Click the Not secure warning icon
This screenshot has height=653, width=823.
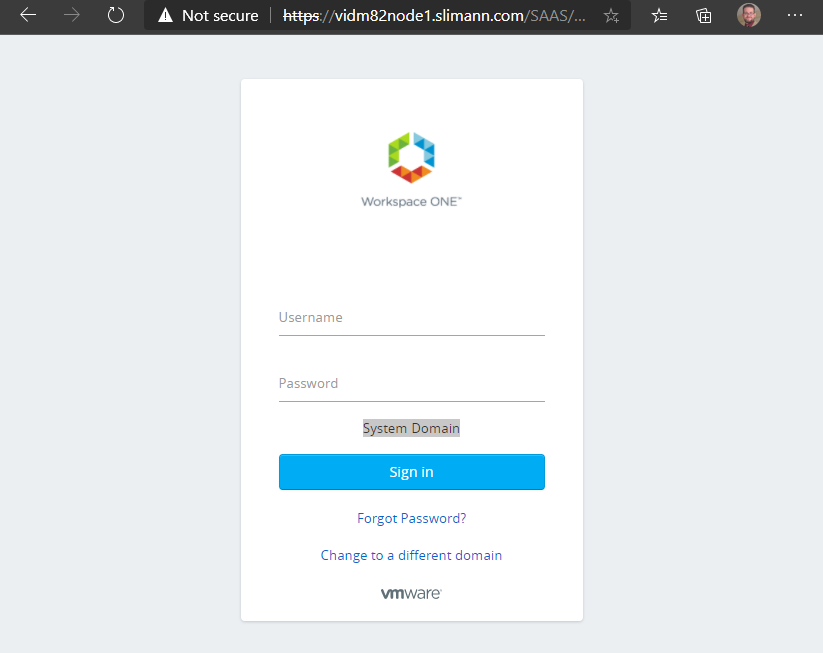pos(165,16)
